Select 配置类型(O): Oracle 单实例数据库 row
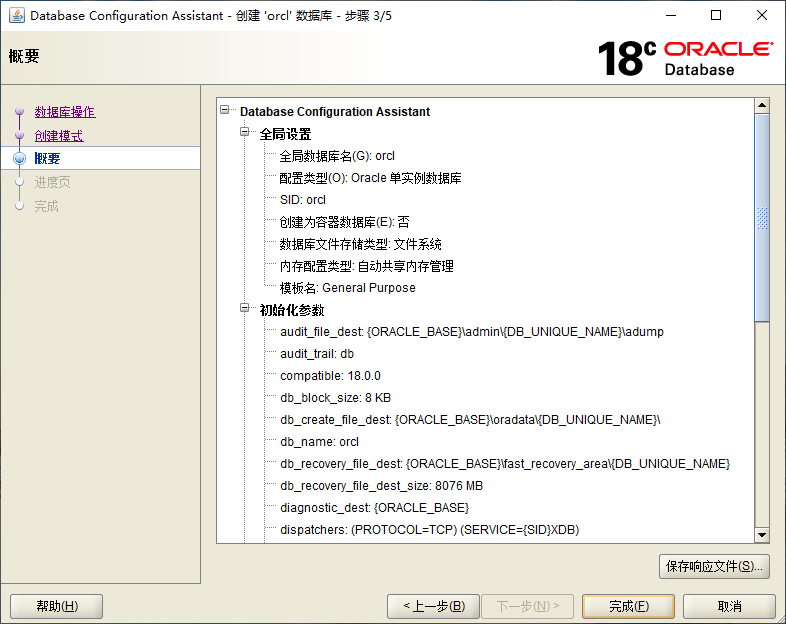This screenshot has width=786, height=624. (370, 178)
